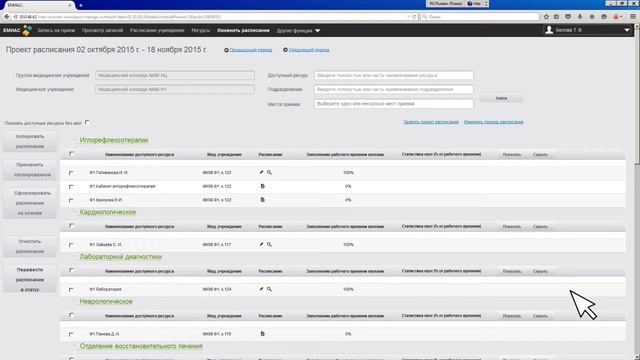Open the 'Расписание учреждения' menu
The image size is (640, 360).
(x=157, y=30)
